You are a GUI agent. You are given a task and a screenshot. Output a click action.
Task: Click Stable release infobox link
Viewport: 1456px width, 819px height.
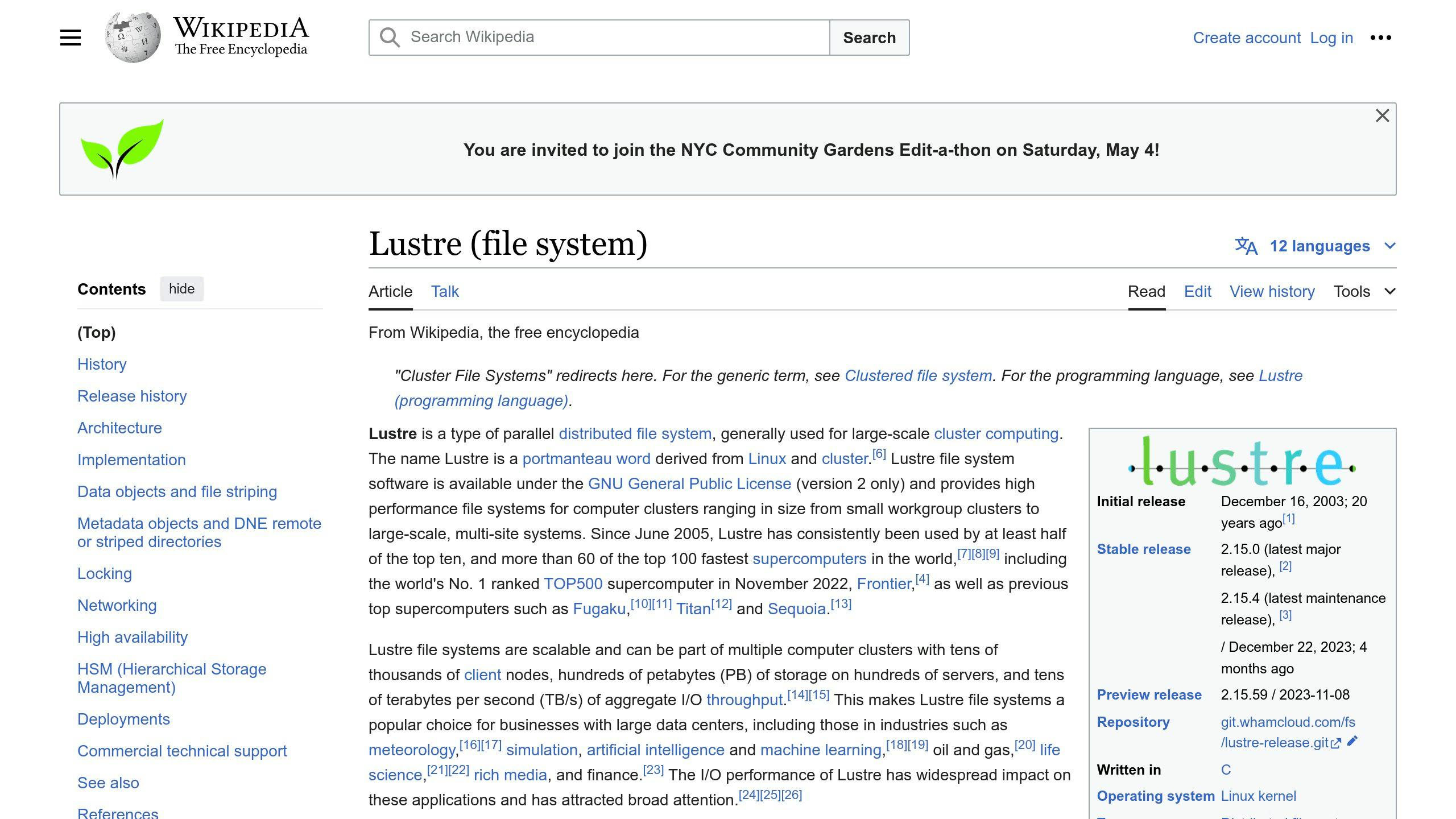tap(1143, 549)
